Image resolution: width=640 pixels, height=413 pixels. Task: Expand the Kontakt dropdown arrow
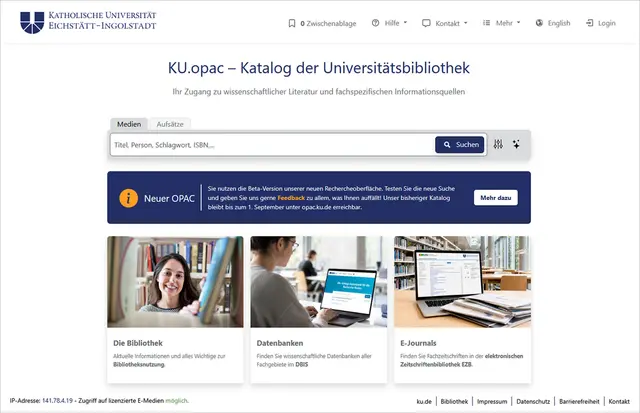466,23
